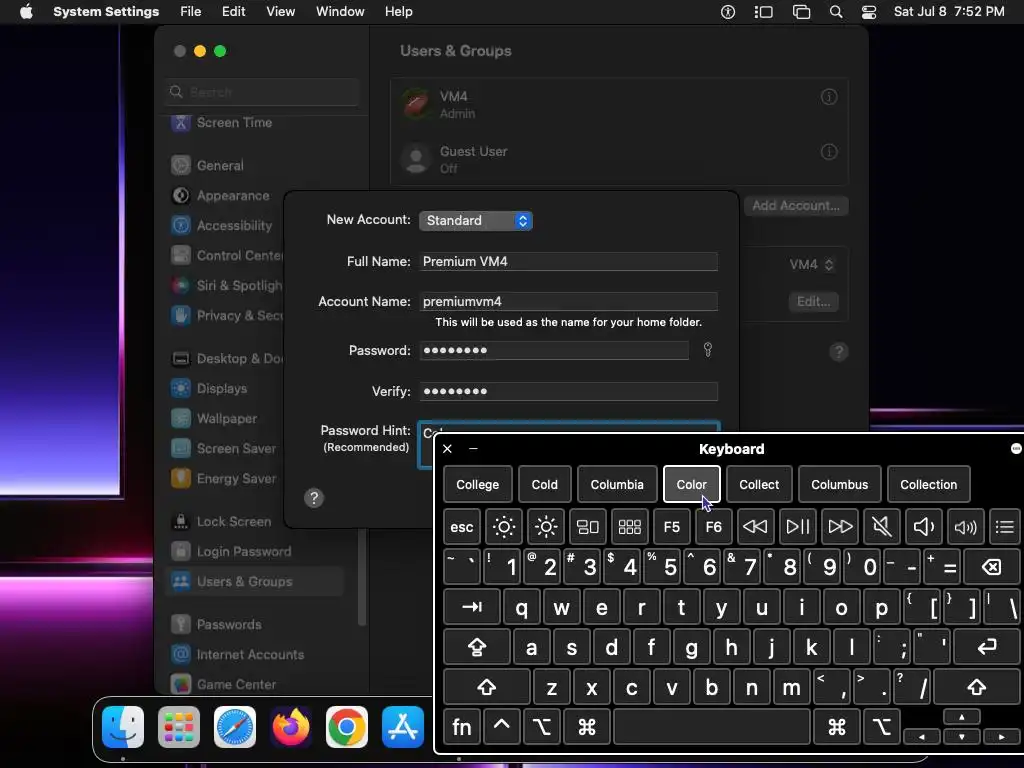This screenshot has height=768, width=1024.
Task: Toggle the left command key
Action: pyautogui.click(x=587, y=727)
